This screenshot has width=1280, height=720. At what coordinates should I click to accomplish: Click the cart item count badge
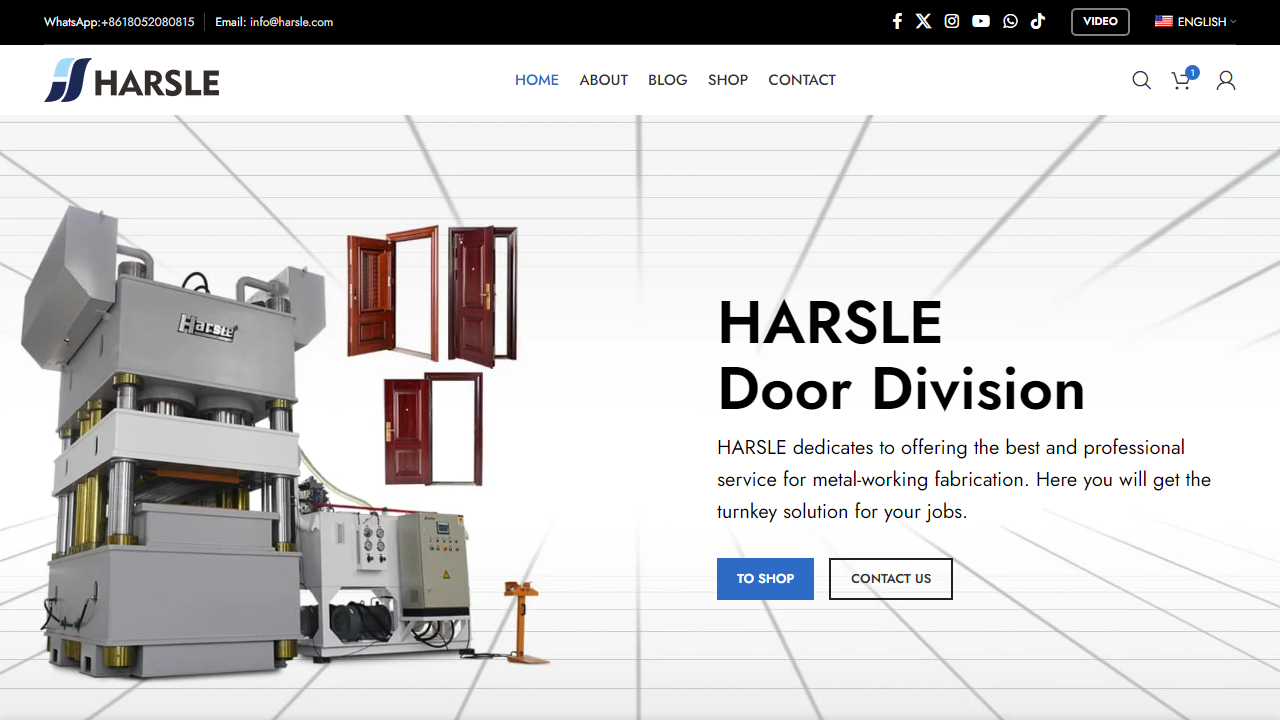tap(1192, 72)
